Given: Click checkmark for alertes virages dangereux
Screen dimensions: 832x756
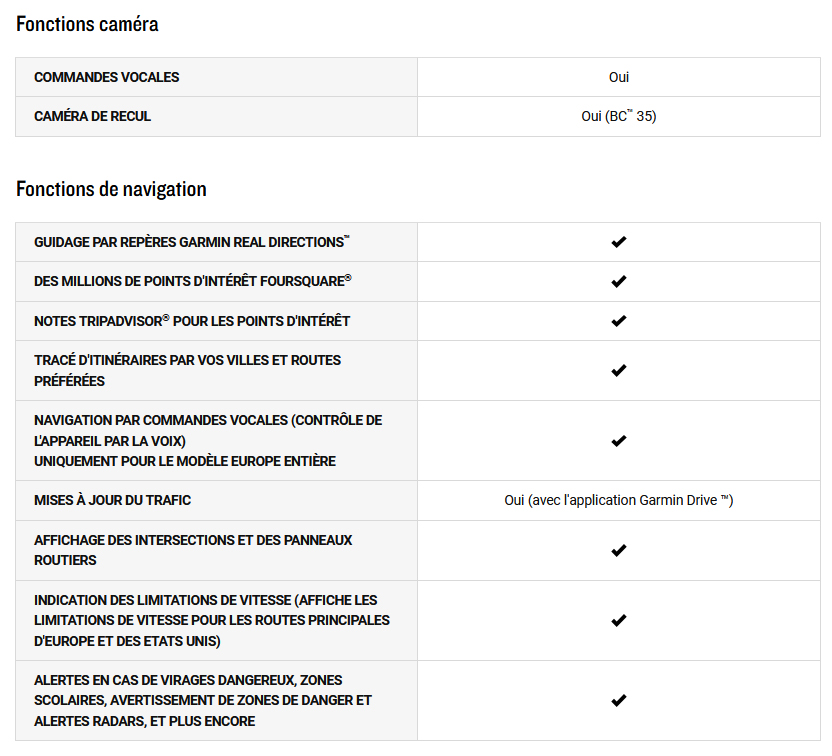Looking at the screenshot, I should click(x=619, y=700).
